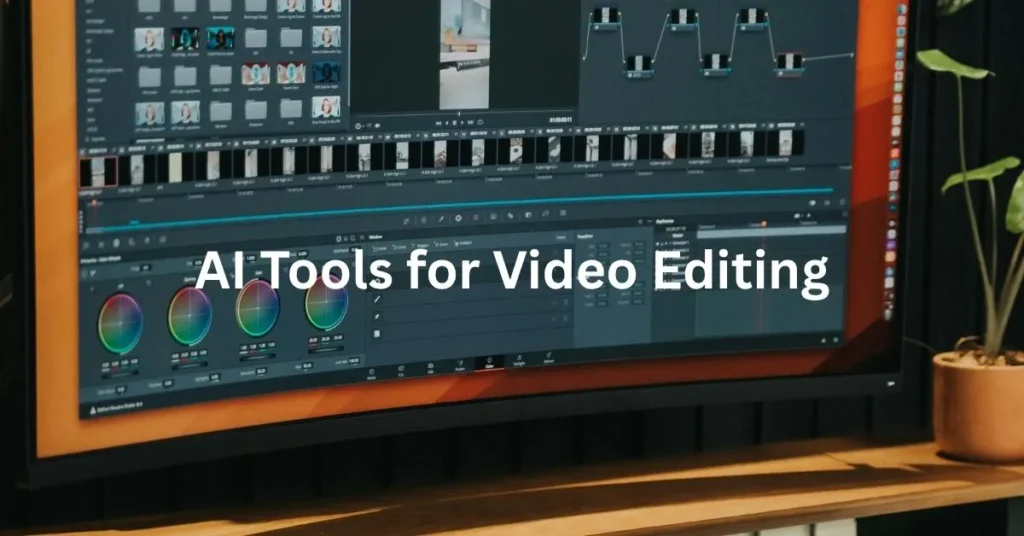Select the red-outlined last node
The image size is (1024, 536).
click(x=790, y=64)
